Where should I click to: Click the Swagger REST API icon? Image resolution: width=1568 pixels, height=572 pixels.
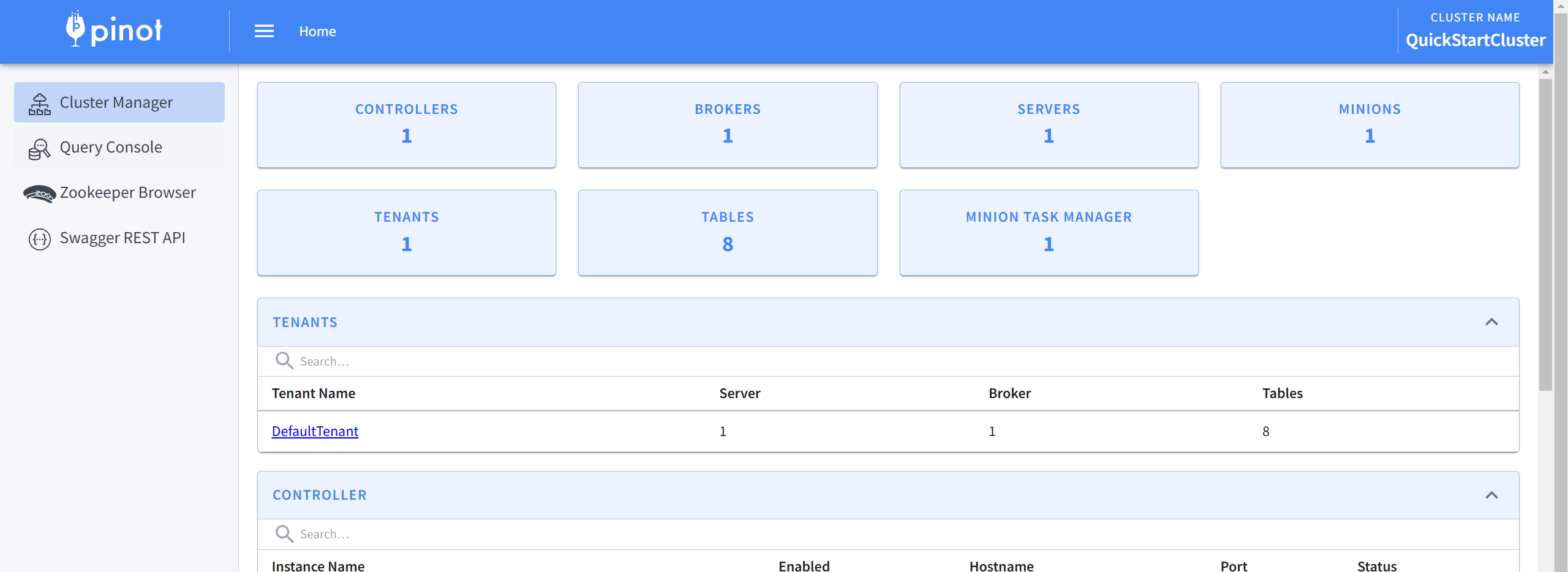tap(40, 239)
